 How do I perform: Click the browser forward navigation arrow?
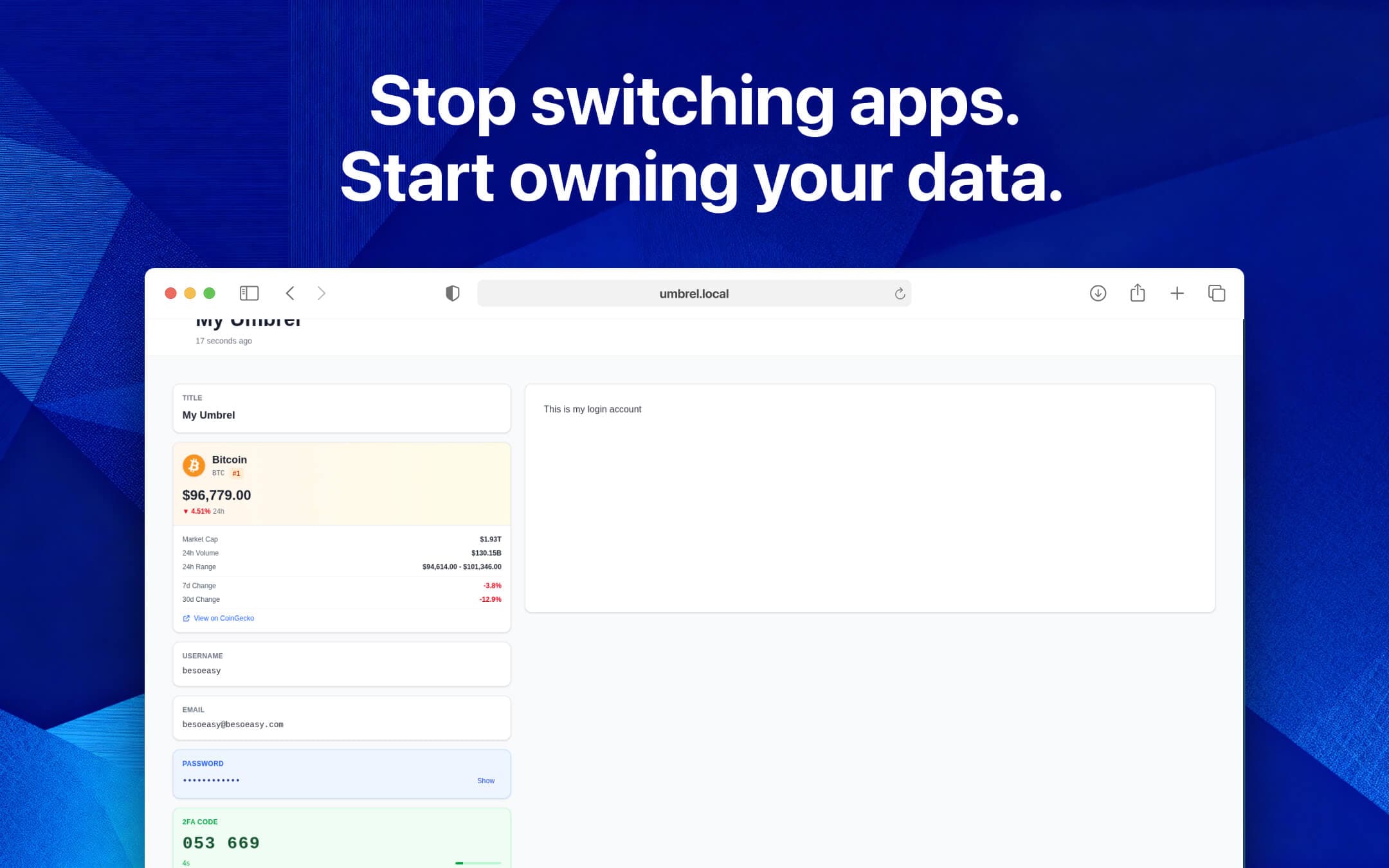pyautogui.click(x=321, y=293)
